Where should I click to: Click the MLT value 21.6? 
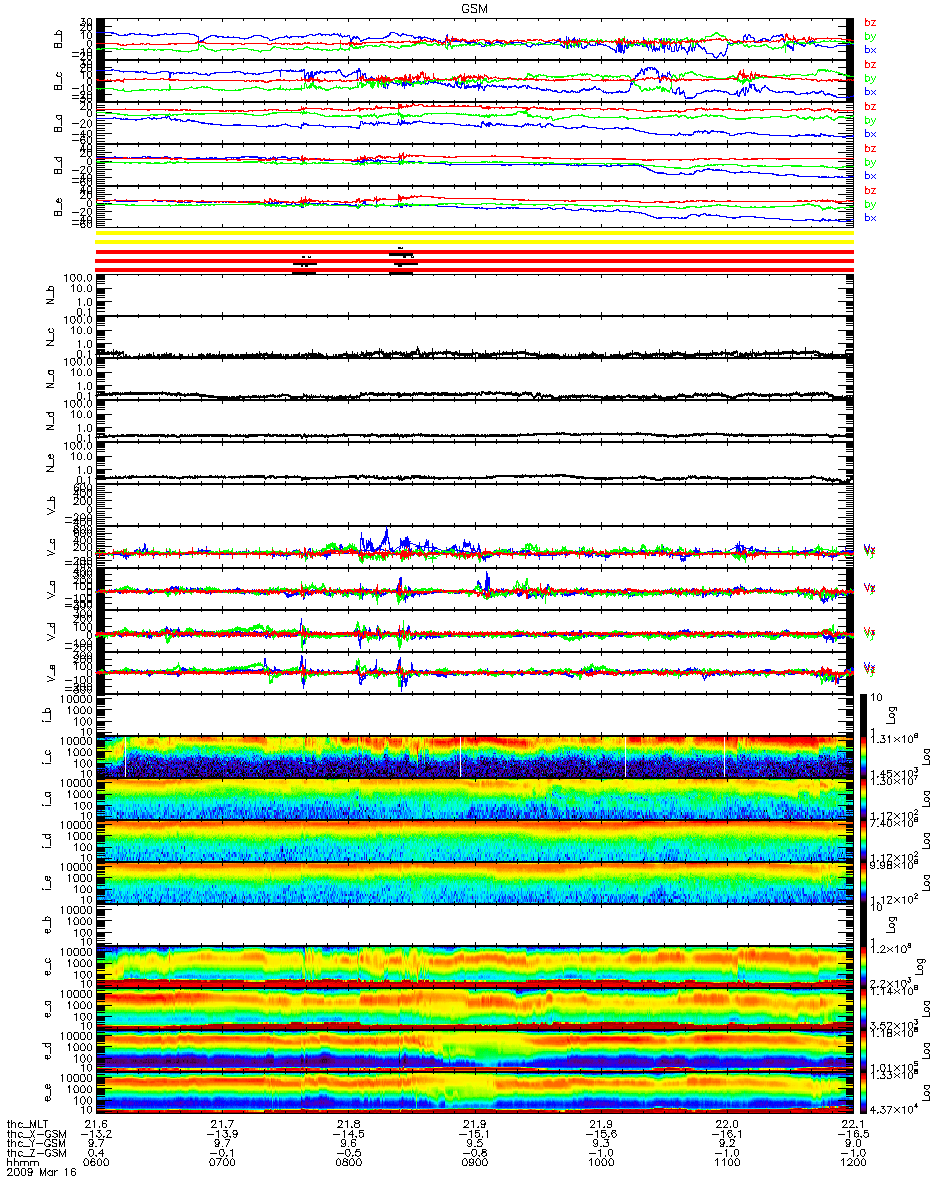click(97, 1124)
